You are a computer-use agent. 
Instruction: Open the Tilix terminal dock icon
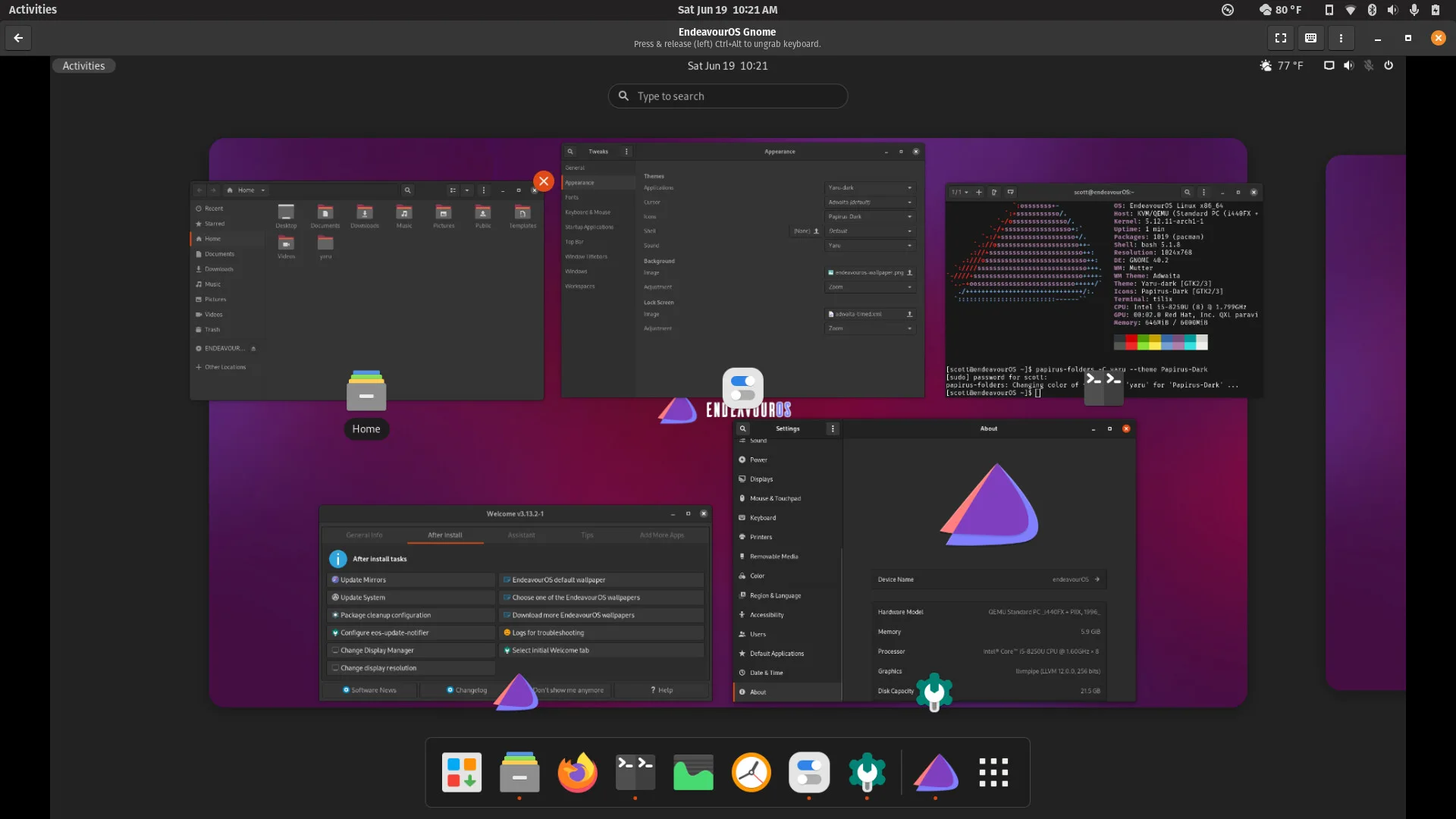(x=635, y=773)
